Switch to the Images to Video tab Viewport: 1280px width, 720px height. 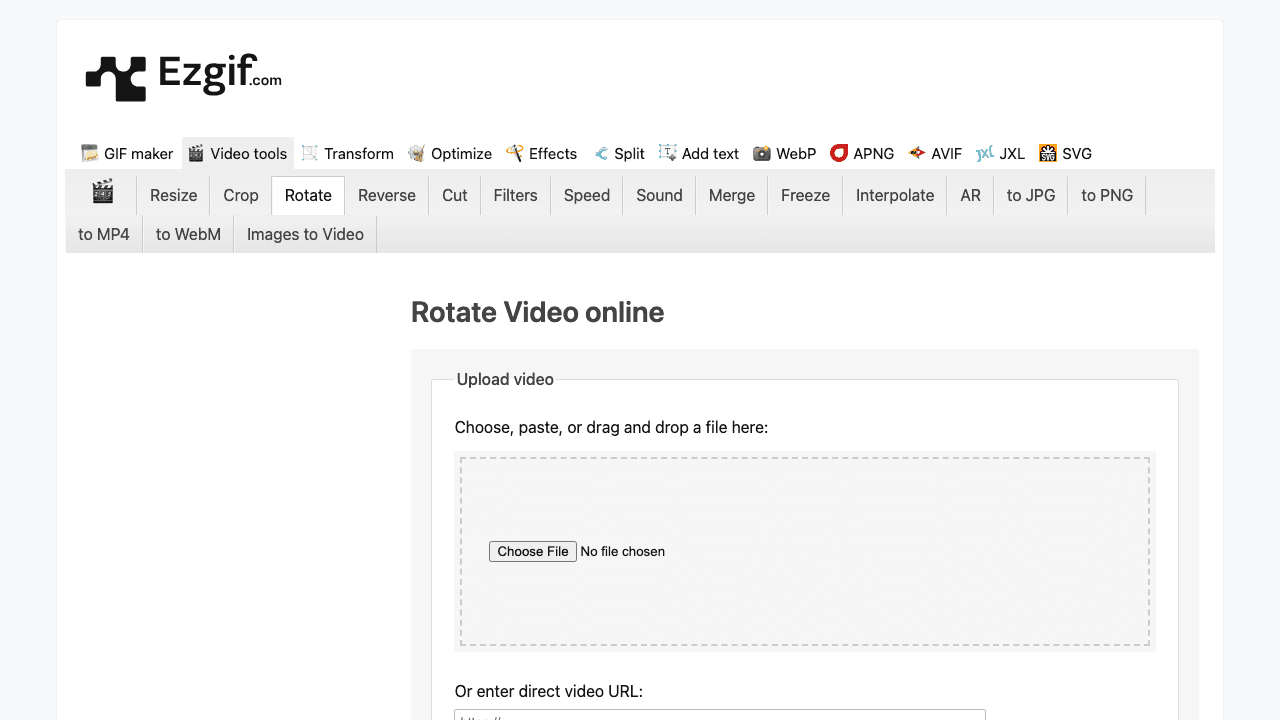tap(305, 233)
